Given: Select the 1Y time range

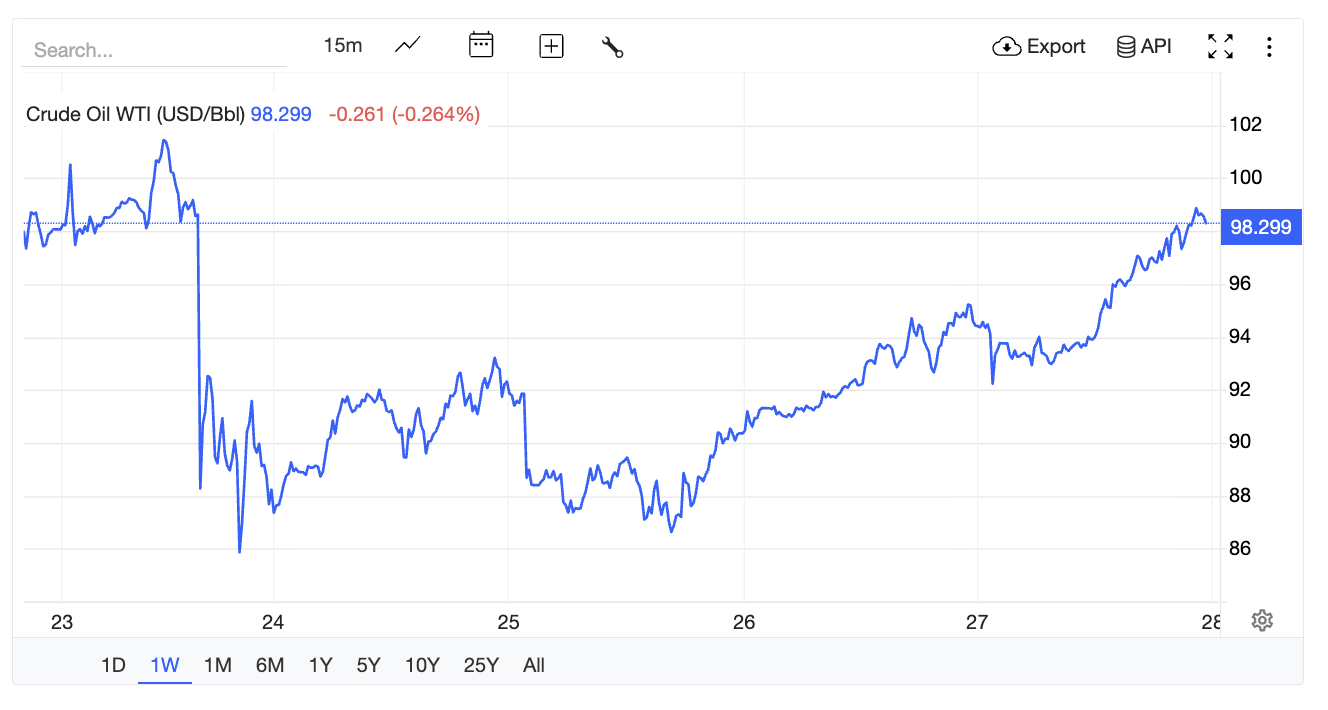Looking at the screenshot, I should click(320, 665).
